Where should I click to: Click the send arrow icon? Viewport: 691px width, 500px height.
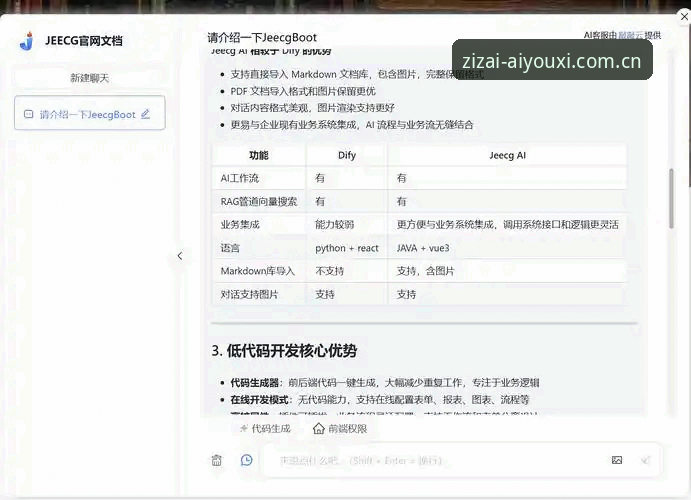click(646, 460)
